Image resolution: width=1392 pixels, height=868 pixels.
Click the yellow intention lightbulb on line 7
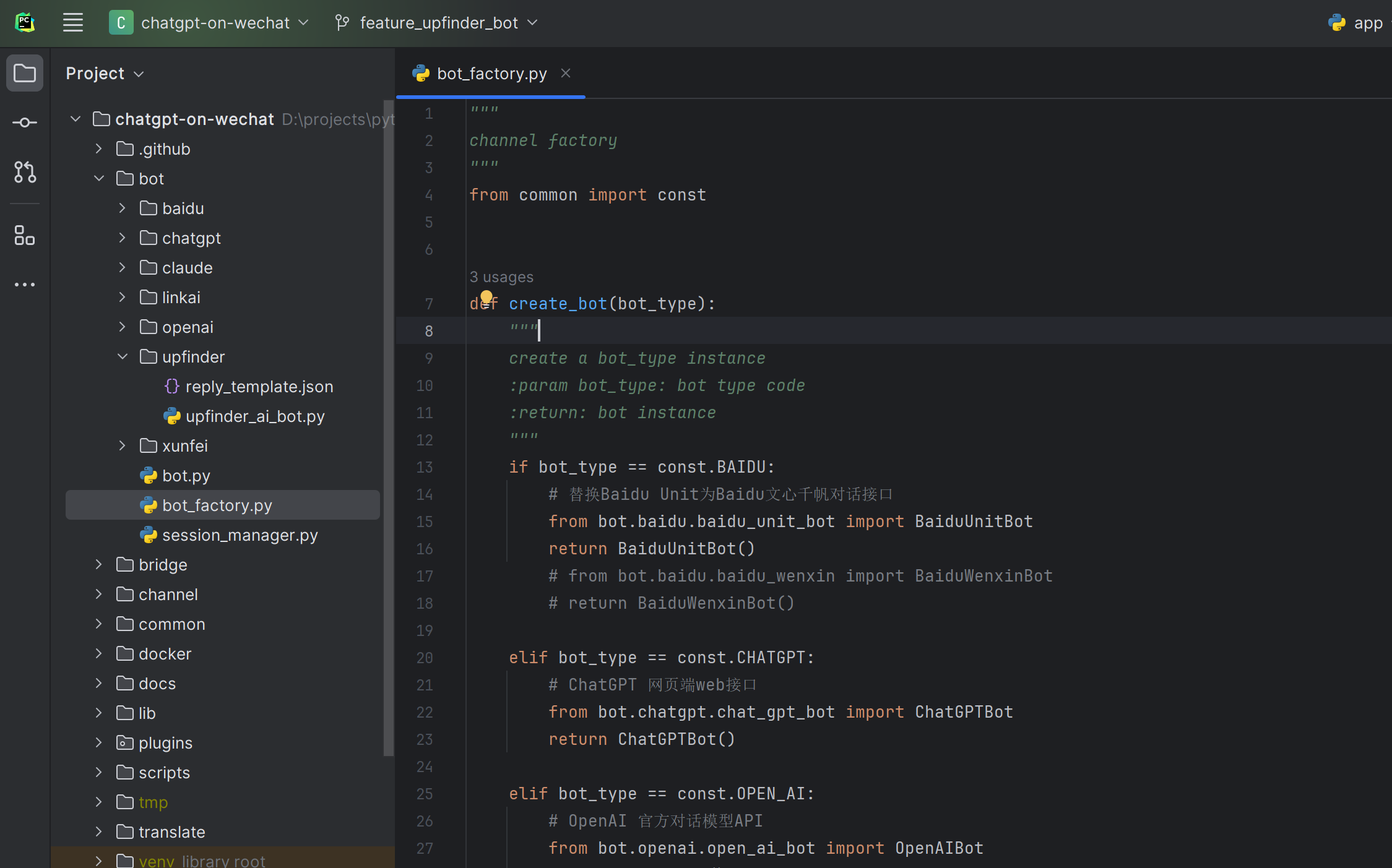click(x=486, y=298)
